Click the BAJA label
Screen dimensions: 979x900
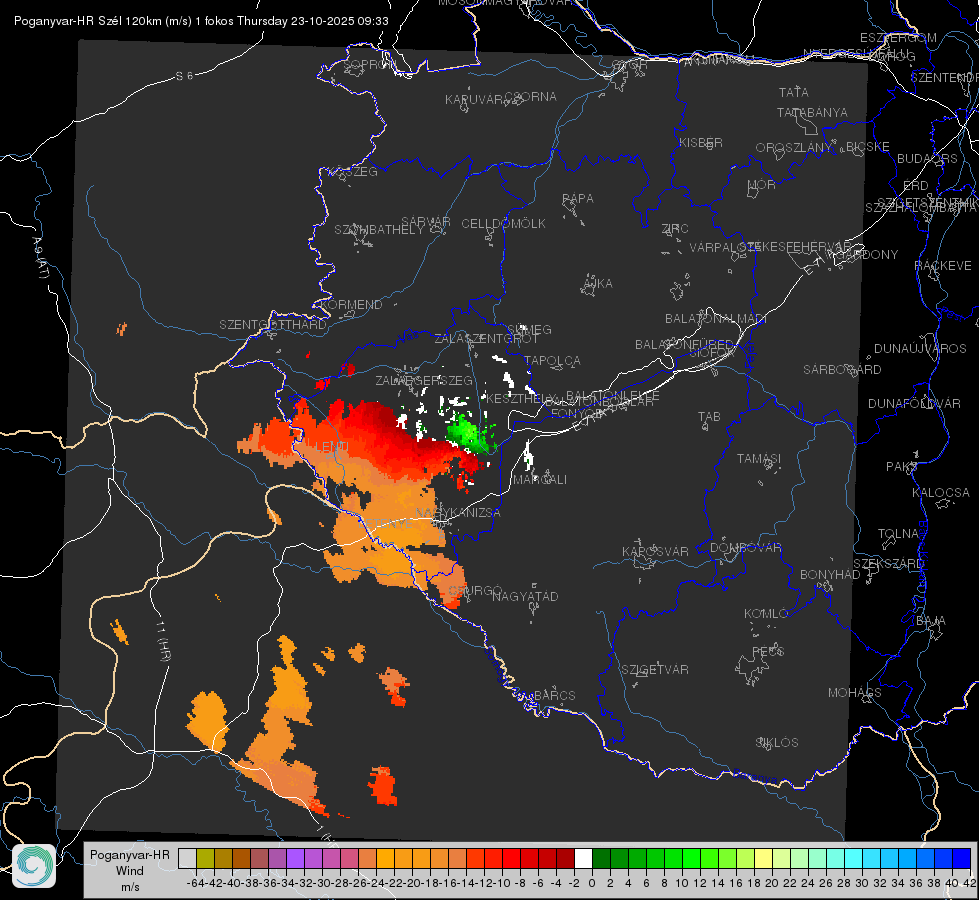tap(931, 621)
